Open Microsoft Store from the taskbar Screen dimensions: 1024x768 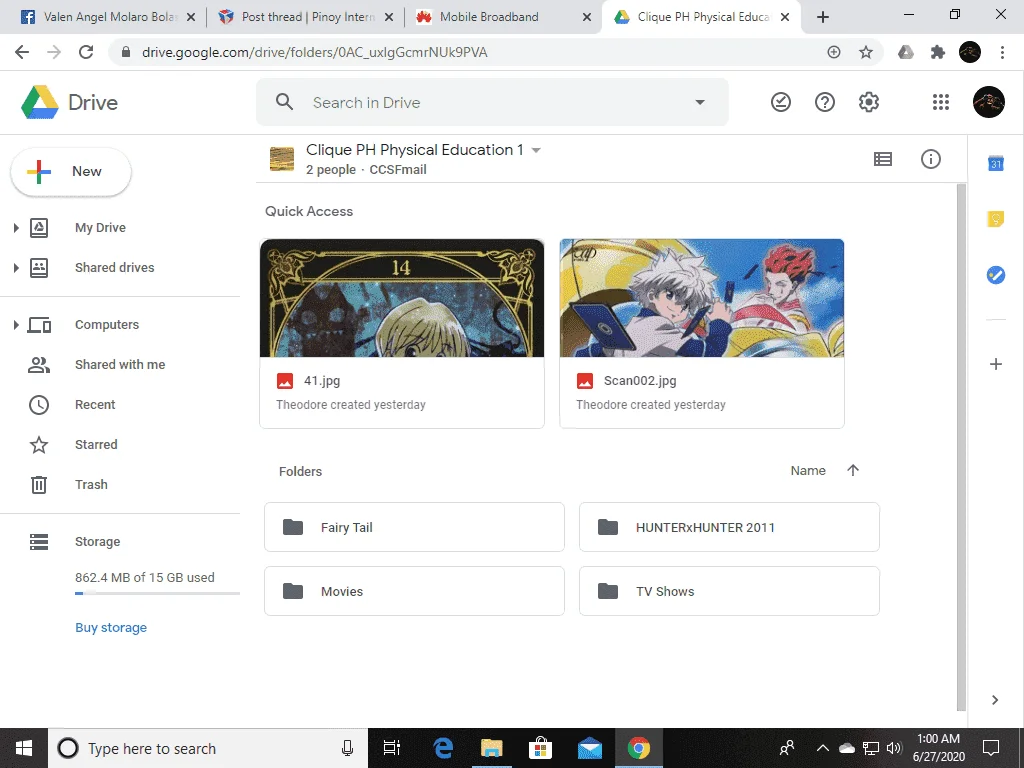tap(541, 748)
